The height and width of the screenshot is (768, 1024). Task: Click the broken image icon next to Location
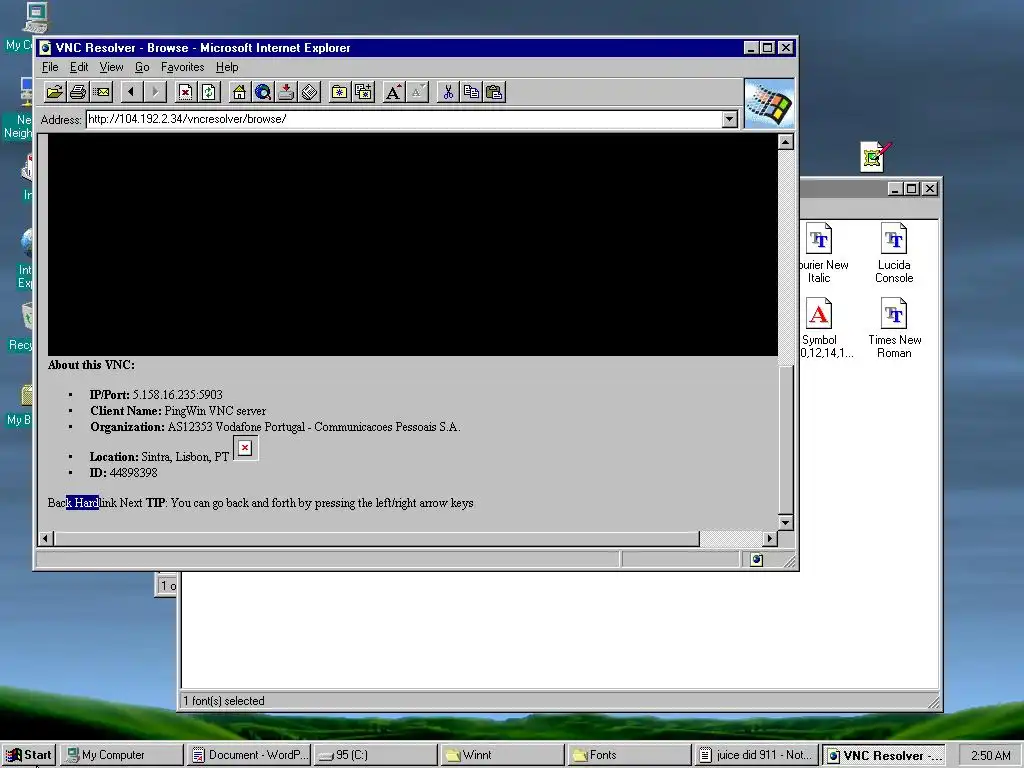click(245, 448)
